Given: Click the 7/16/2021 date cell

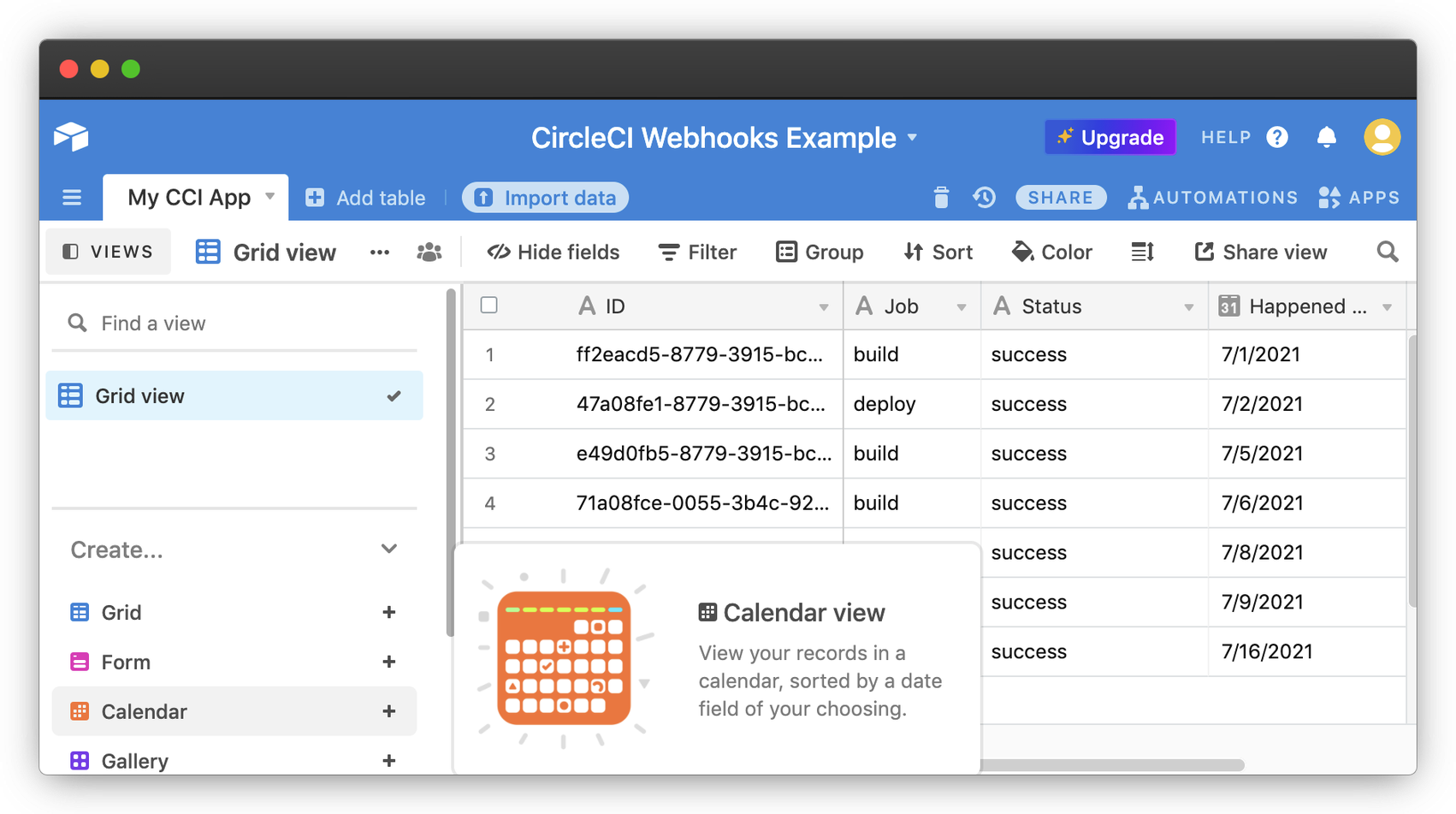Looking at the screenshot, I should [1307, 651].
